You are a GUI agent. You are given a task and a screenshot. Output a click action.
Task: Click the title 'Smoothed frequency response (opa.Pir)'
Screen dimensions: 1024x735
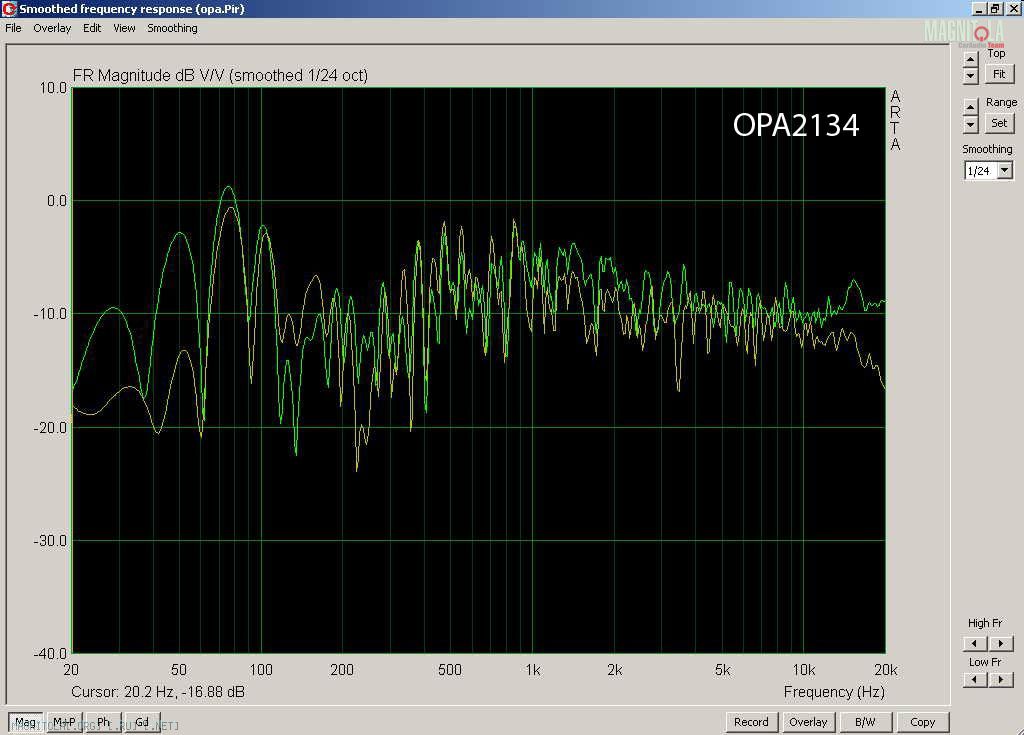point(132,9)
